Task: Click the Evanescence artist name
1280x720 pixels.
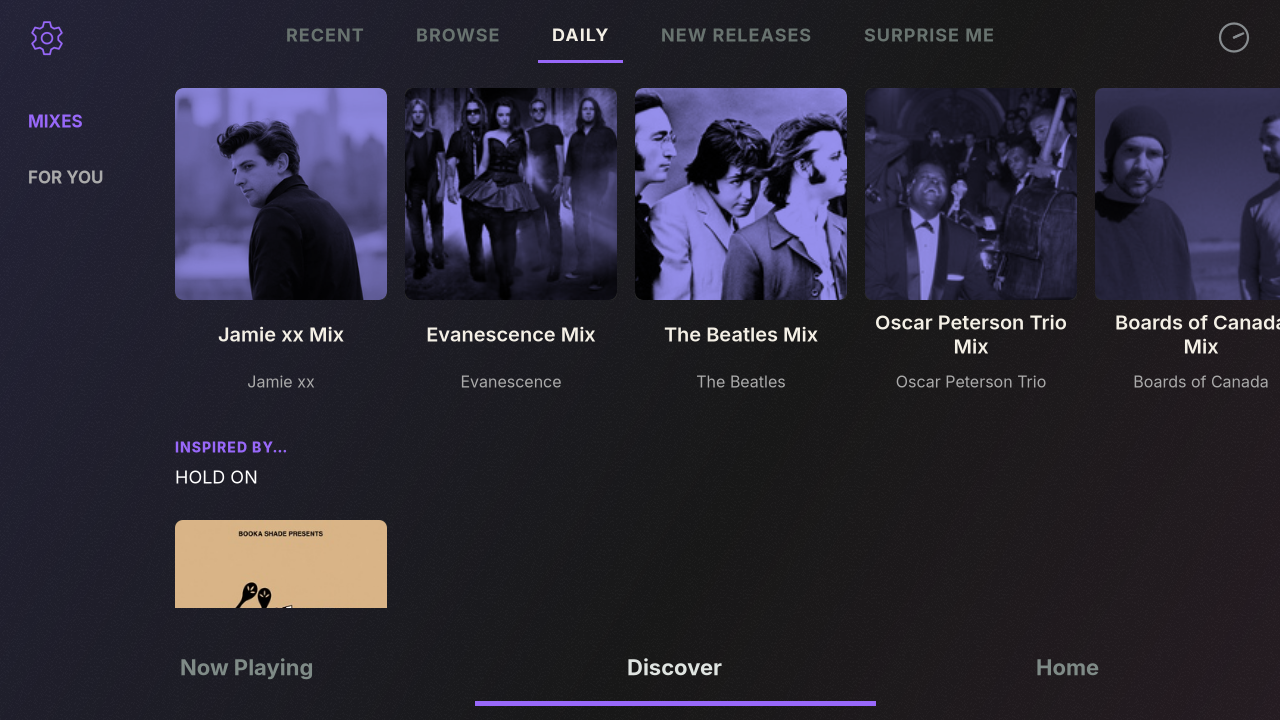Action: coord(511,382)
